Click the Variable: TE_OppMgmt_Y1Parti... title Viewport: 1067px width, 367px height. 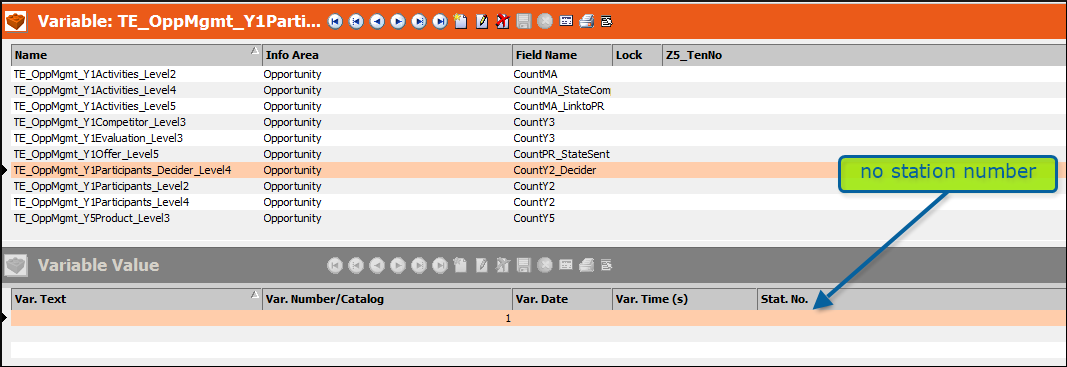[x=178, y=22]
